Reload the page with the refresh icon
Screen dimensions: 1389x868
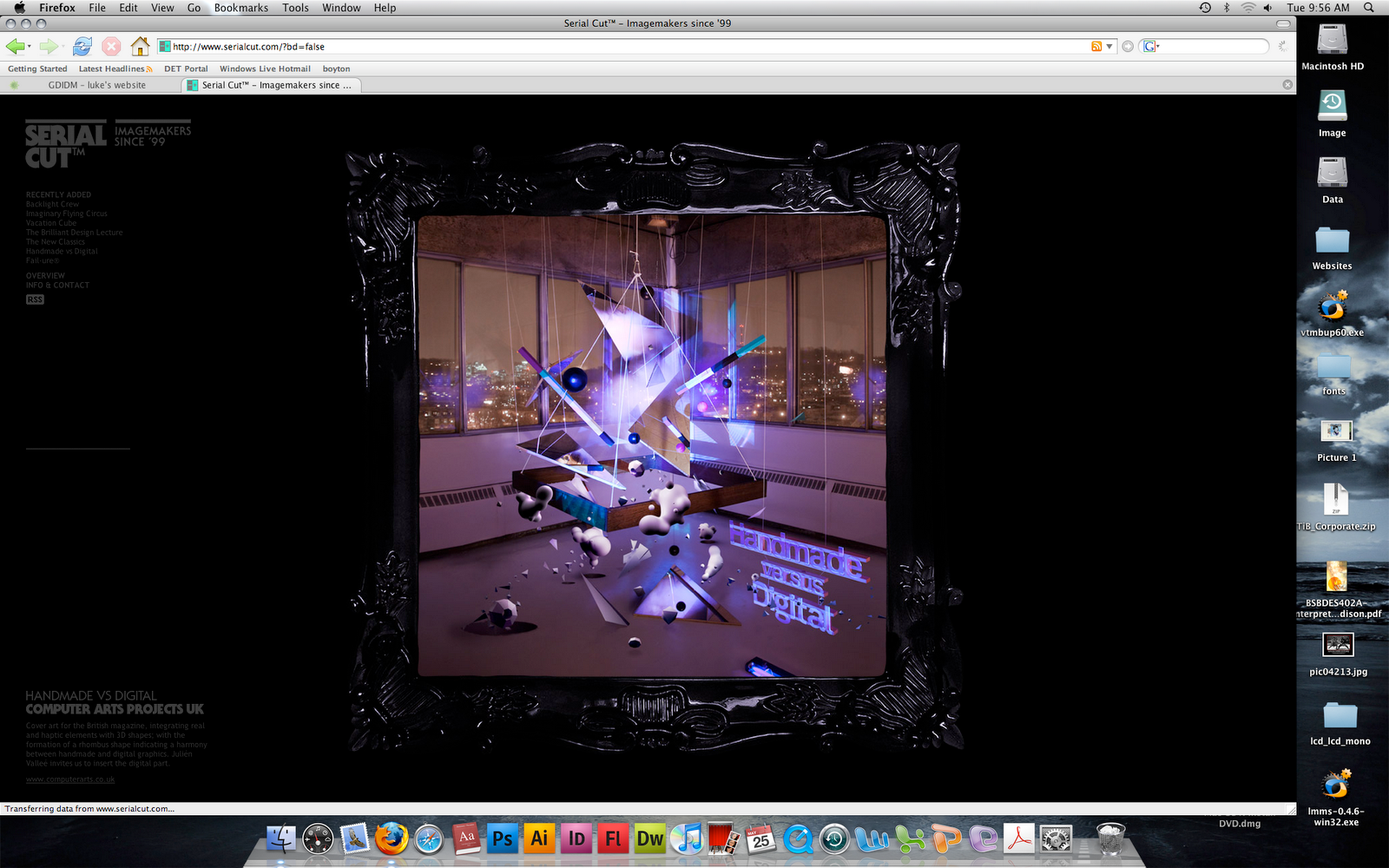pyautogui.click(x=82, y=46)
